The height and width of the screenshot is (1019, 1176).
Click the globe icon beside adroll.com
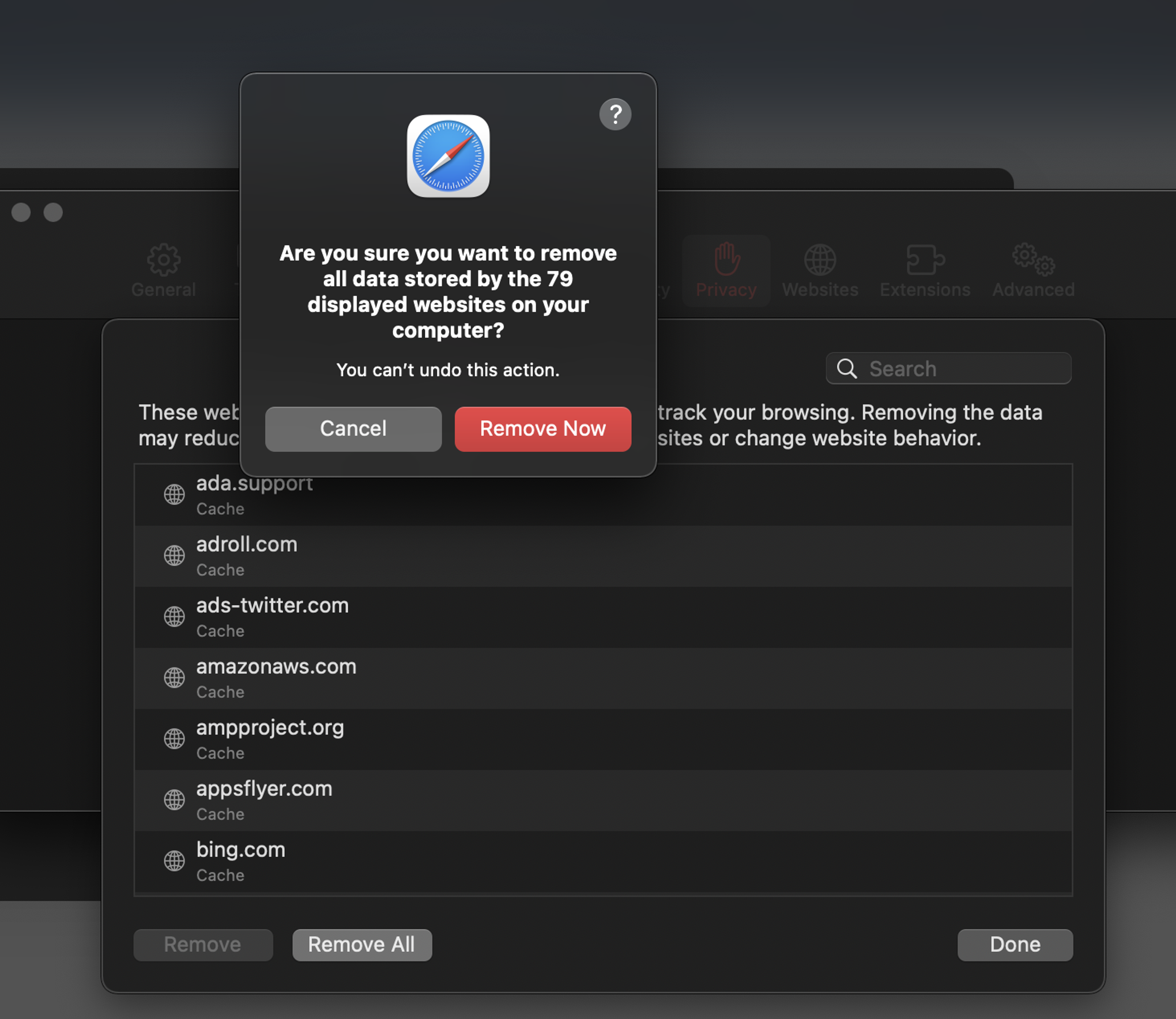pos(175,555)
